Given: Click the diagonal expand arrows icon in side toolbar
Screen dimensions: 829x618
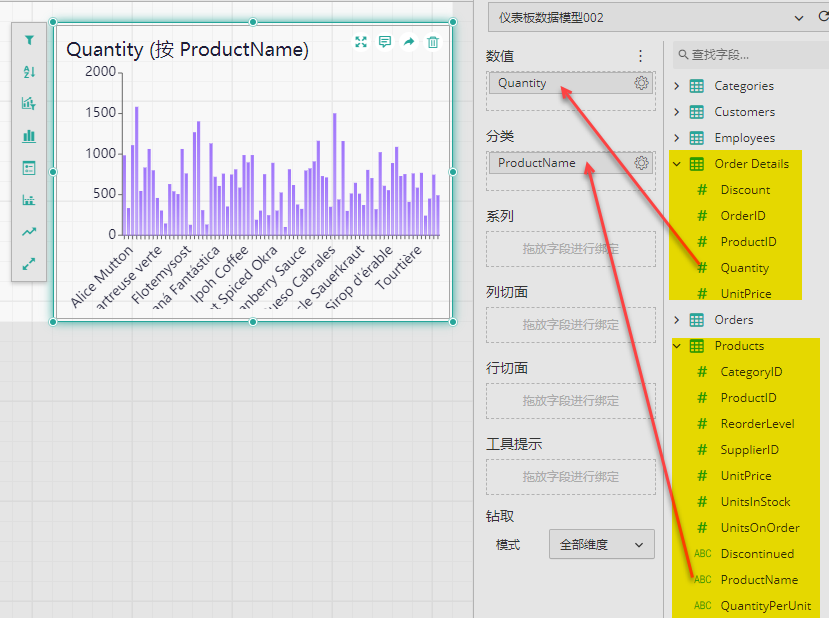Looking at the screenshot, I should tap(29, 264).
